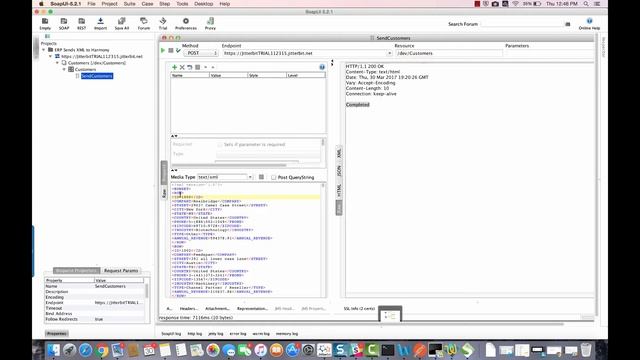Click the Import project toolbar icon
Screen dimensions: 640x360
(100, 21)
